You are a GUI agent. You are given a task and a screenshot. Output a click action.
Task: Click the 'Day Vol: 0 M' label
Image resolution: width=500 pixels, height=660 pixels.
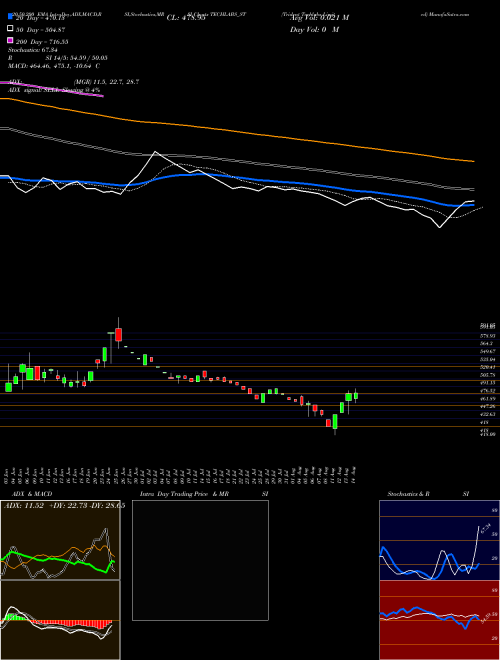coord(314,29)
